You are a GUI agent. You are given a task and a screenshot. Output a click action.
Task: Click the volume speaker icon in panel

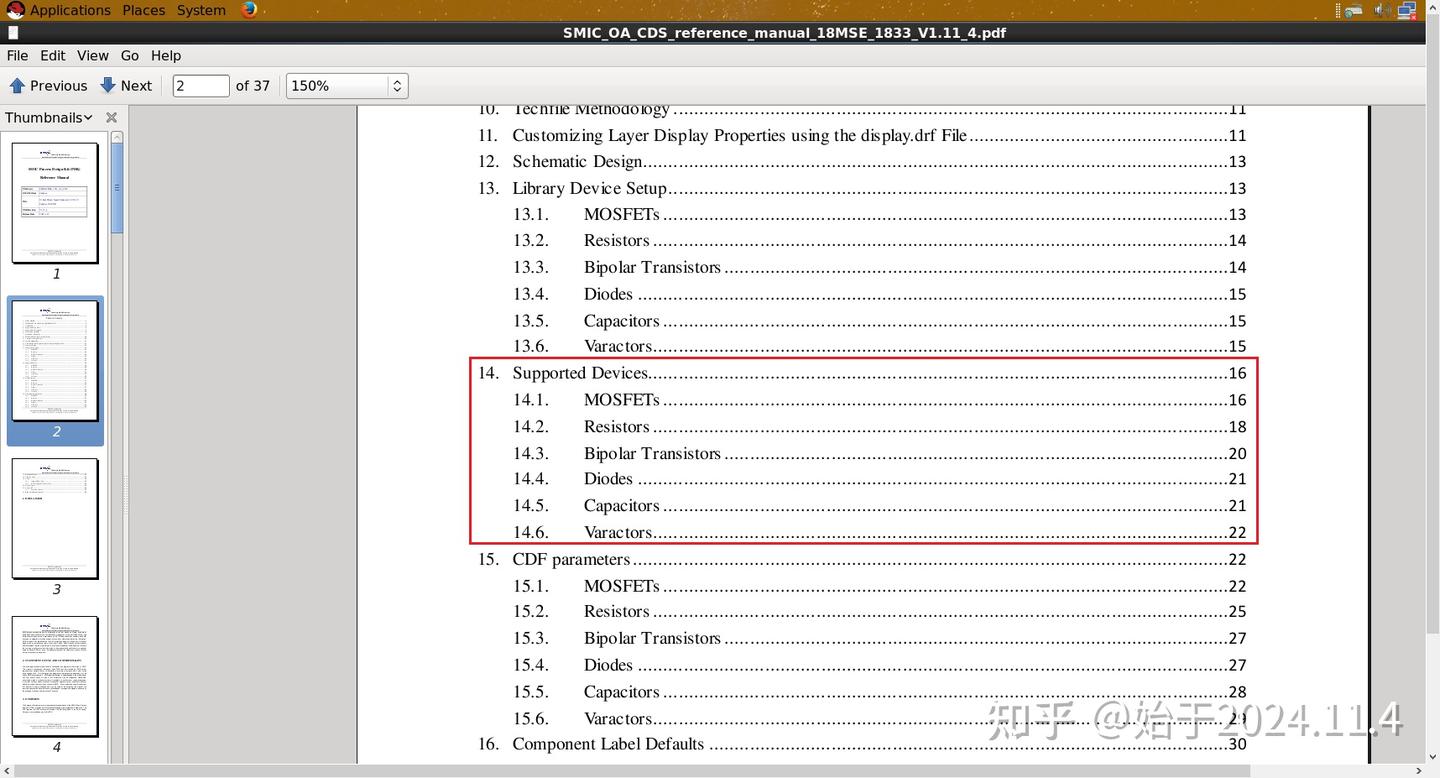point(1382,10)
